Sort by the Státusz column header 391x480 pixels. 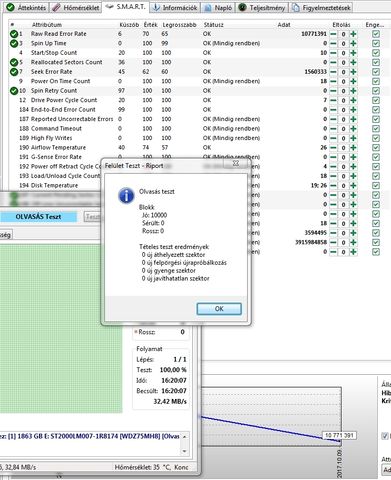coord(214,25)
